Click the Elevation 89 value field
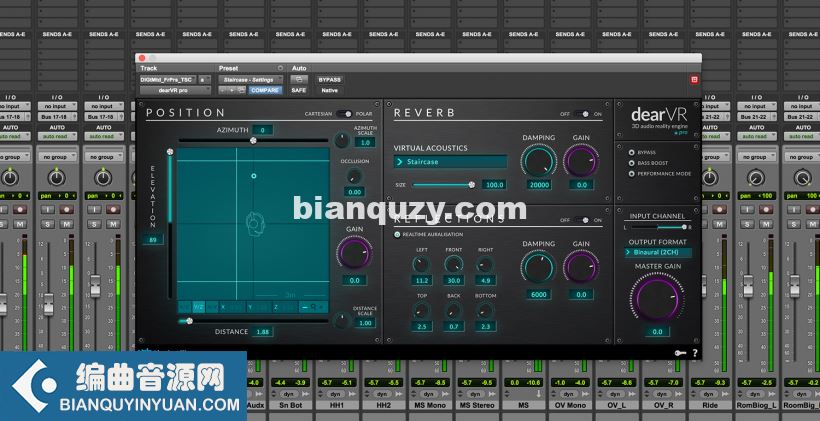 click(153, 240)
